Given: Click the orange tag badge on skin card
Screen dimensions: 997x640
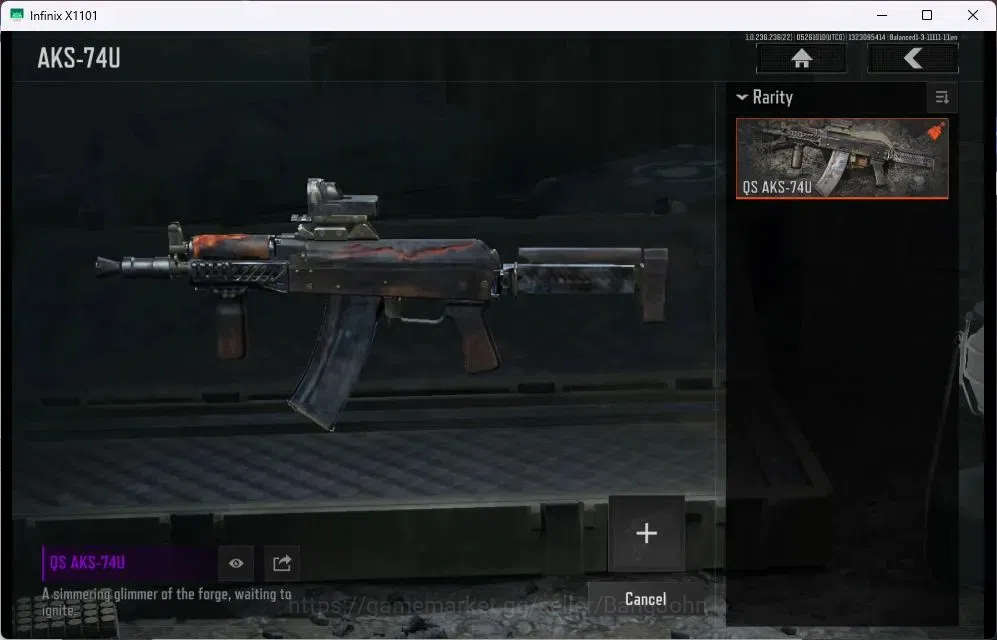Looking at the screenshot, I should pyautogui.click(x=936, y=131).
